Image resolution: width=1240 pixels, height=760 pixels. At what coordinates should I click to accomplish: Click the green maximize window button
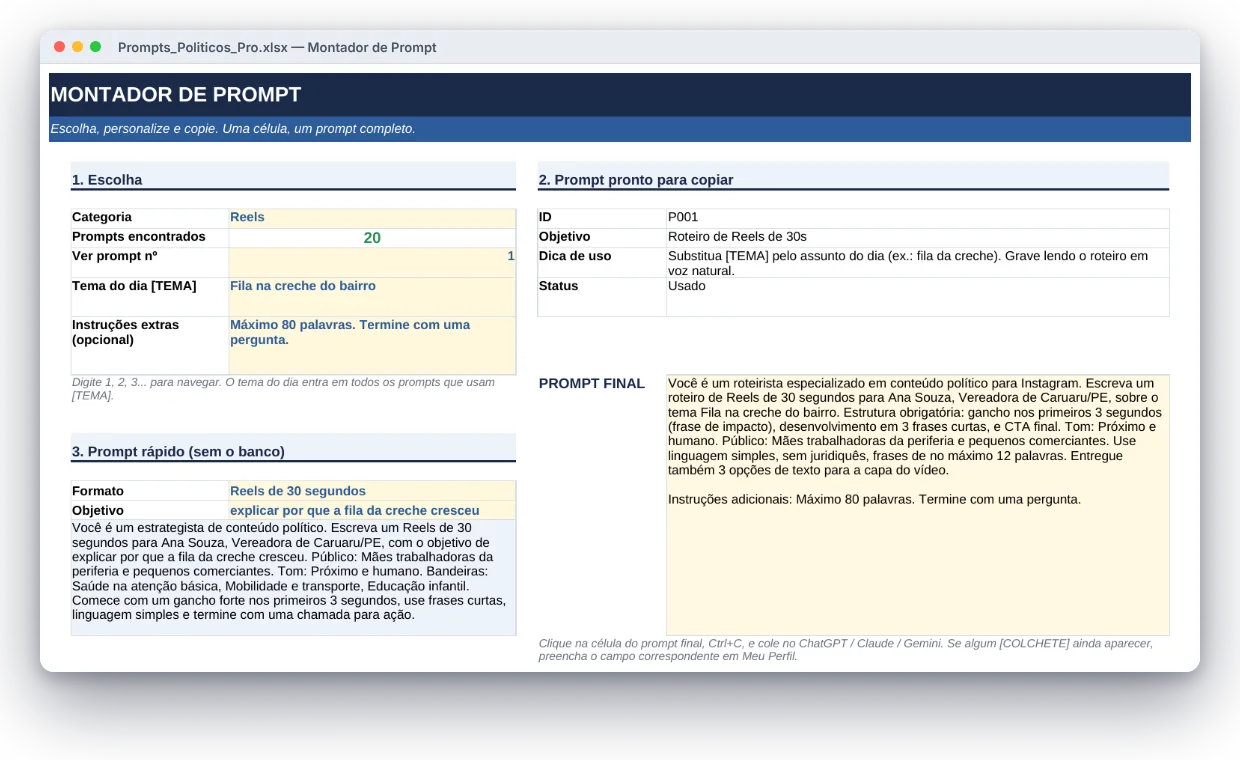[x=95, y=47]
